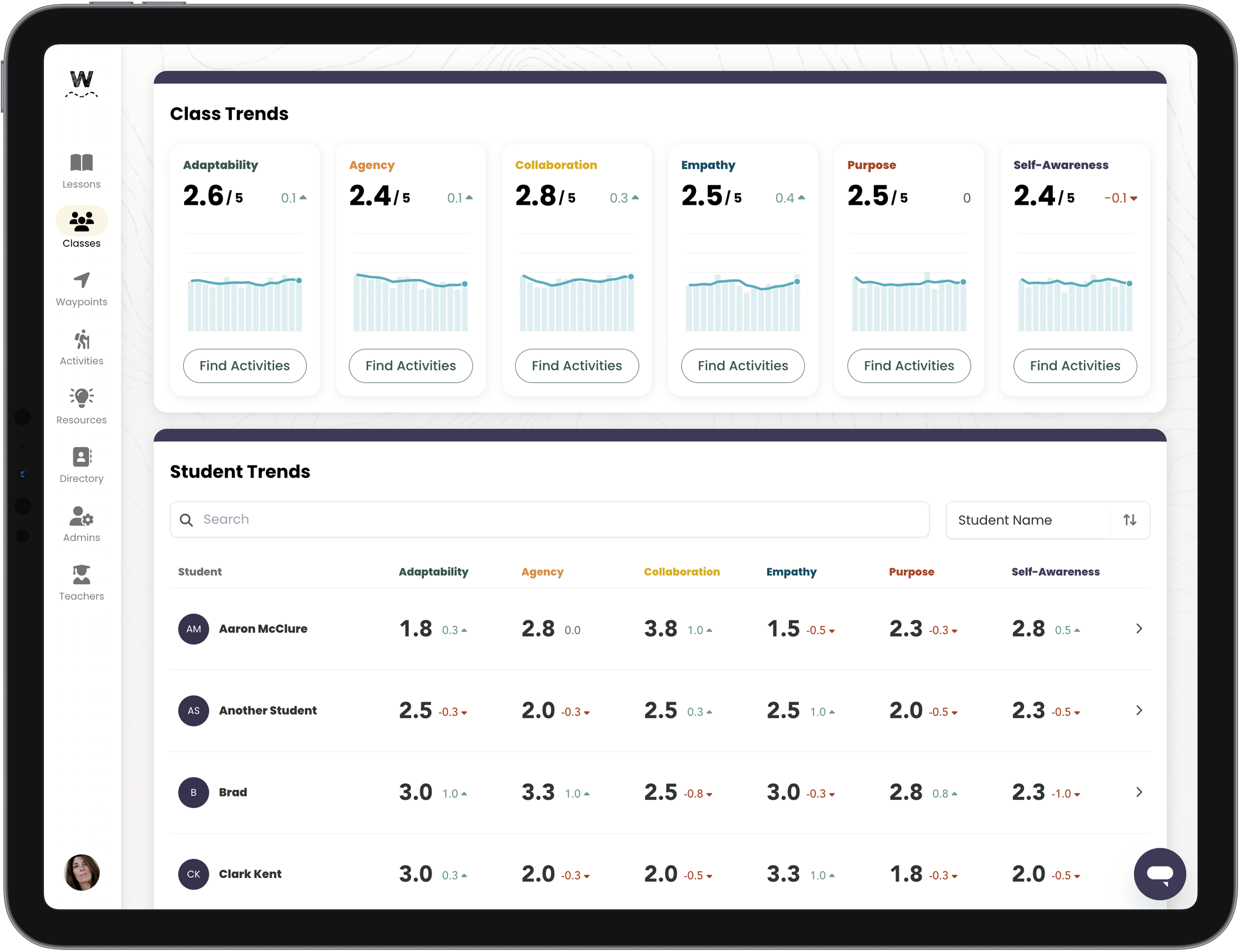Expand Another Student row chevron
This screenshot has width=1241, height=952.
1139,710
